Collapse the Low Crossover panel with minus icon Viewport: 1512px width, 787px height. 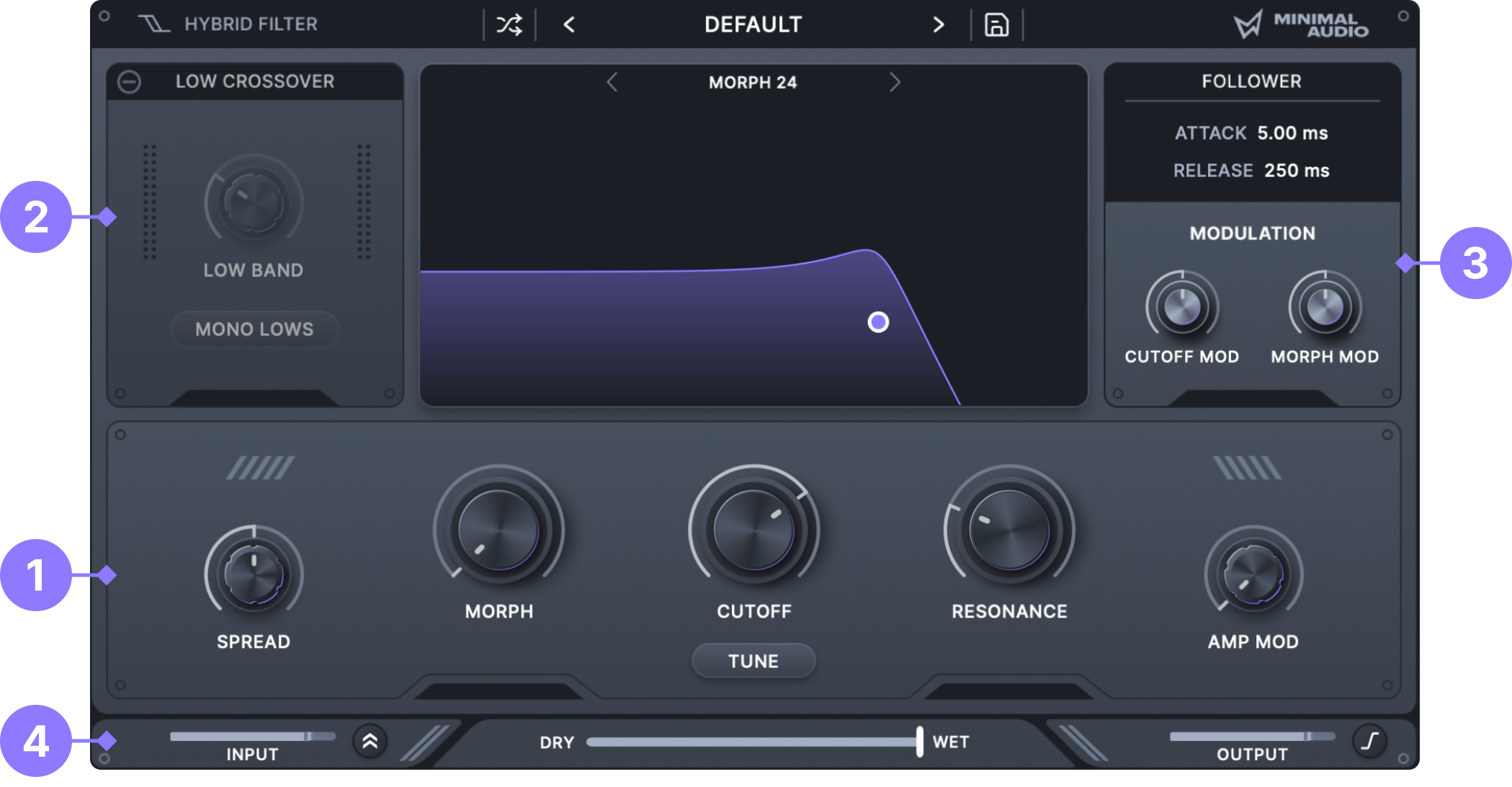130,81
